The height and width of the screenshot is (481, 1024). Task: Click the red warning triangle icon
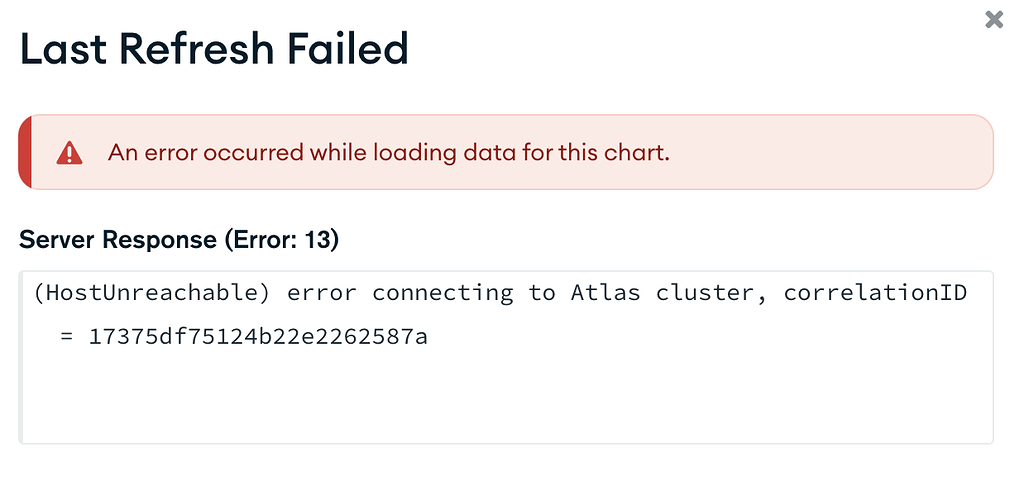pyautogui.click(x=69, y=153)
